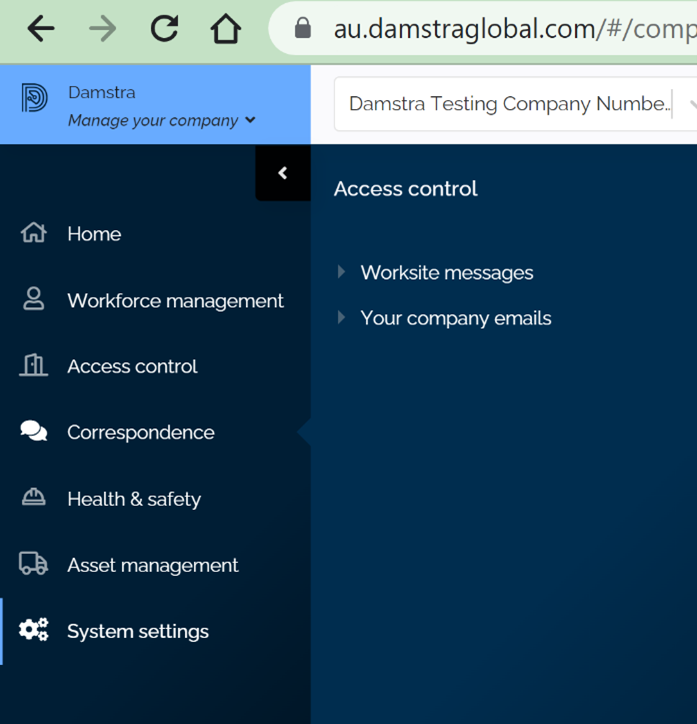
Task: Open the company selector dropdown arrow
Action: tap(690, 104)
